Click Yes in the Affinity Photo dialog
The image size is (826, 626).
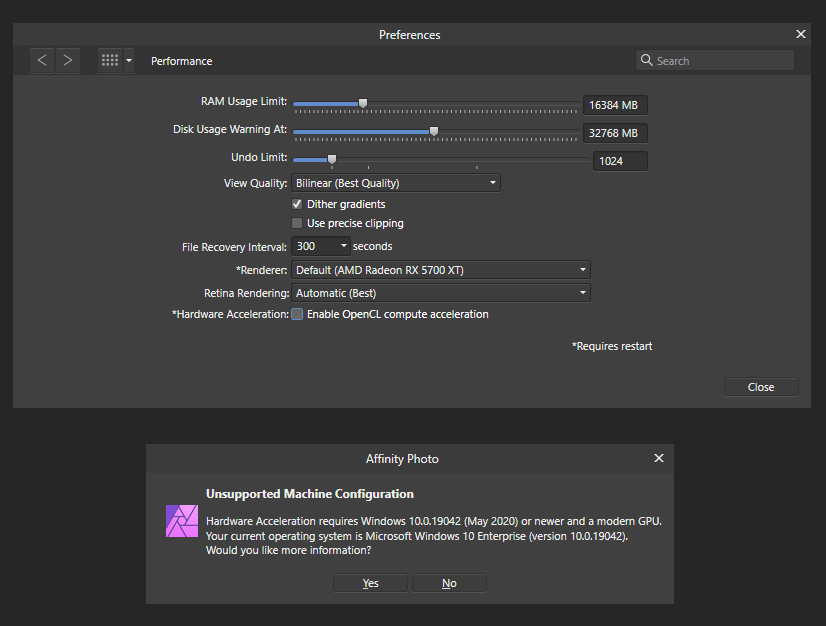tap(370, 583)
